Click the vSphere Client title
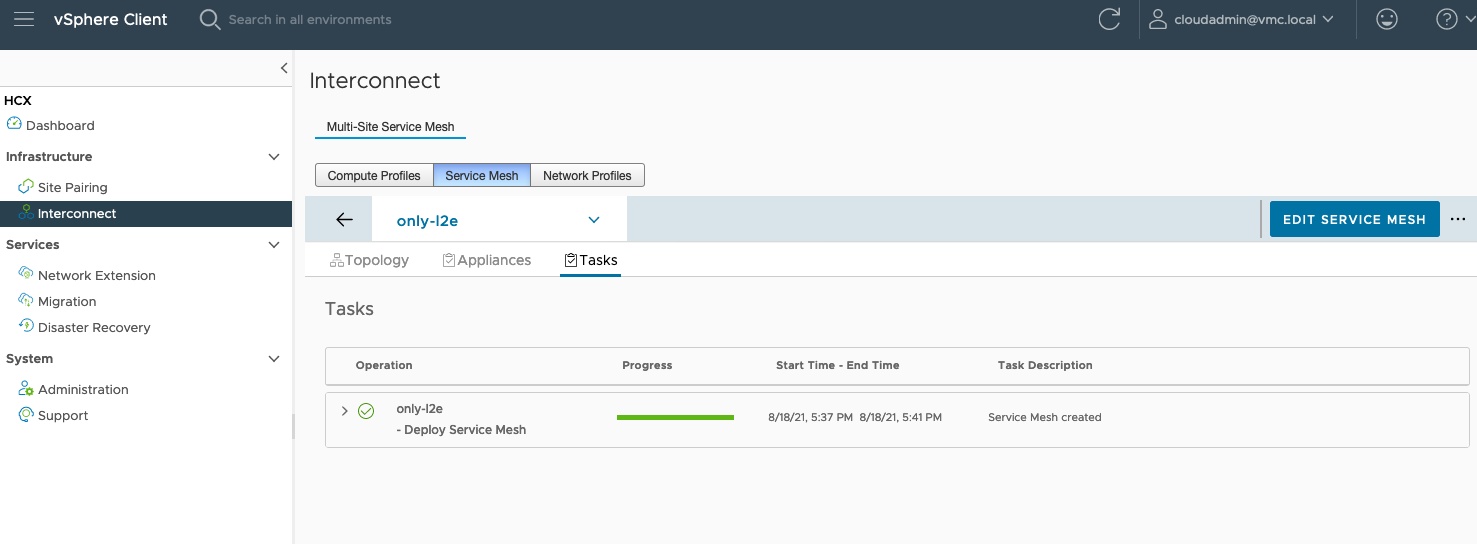Viewport: 1477px width, 544px height. tap(111, 19)
